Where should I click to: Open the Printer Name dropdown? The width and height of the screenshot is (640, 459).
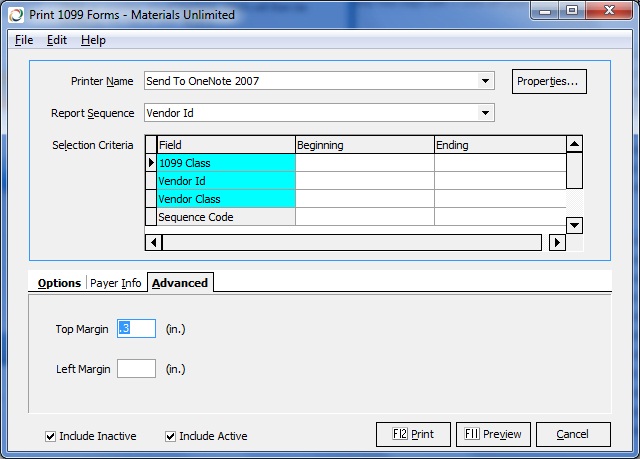tap(486, 81)
